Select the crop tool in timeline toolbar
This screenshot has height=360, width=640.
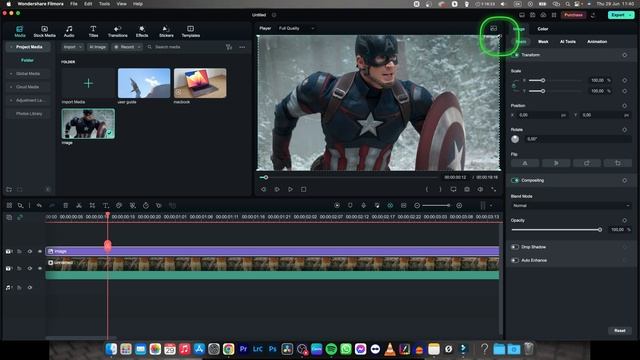pyautogui.click(x=92, y=205)
